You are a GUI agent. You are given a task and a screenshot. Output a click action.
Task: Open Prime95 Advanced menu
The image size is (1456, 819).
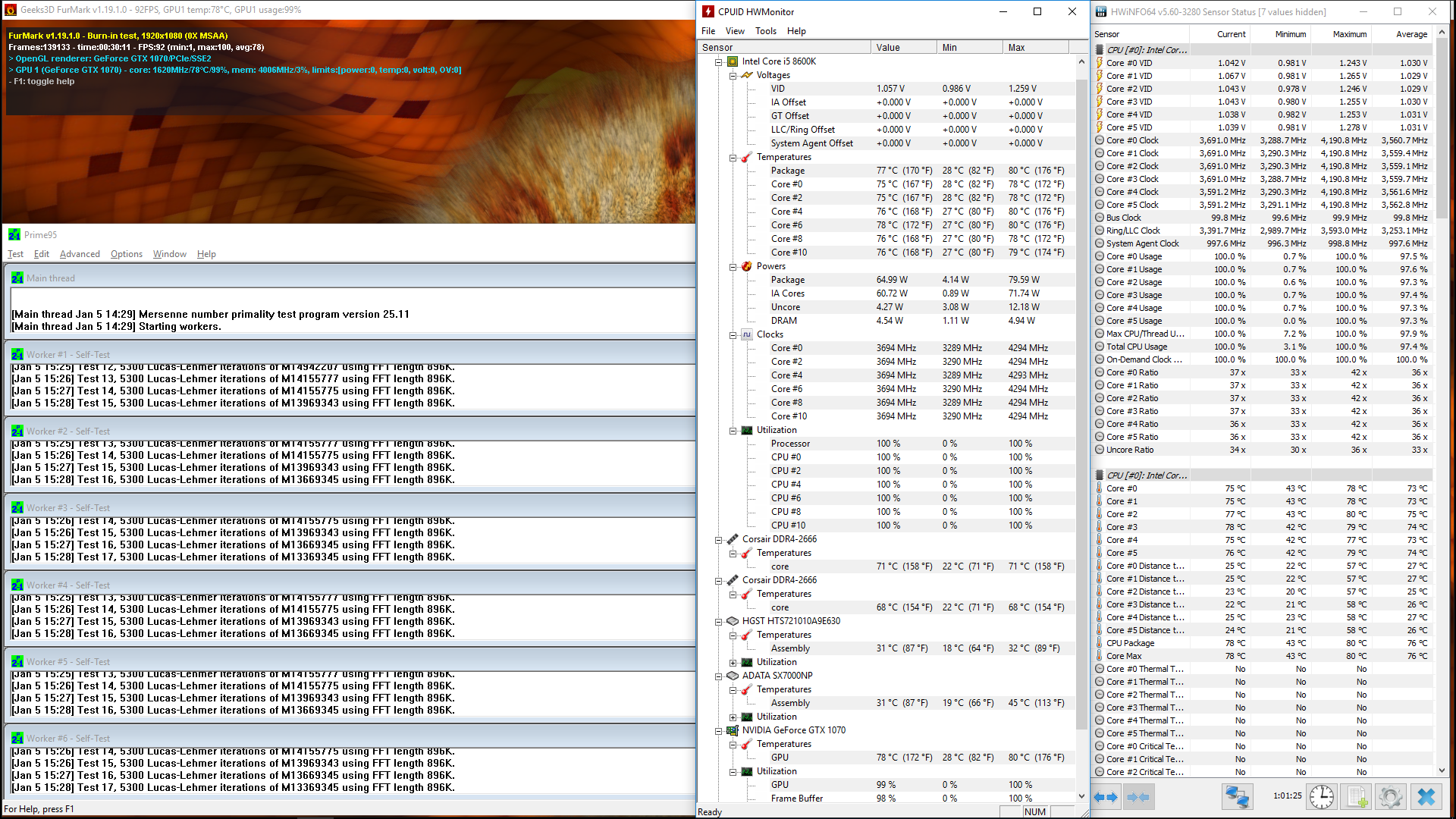(80, 254)
